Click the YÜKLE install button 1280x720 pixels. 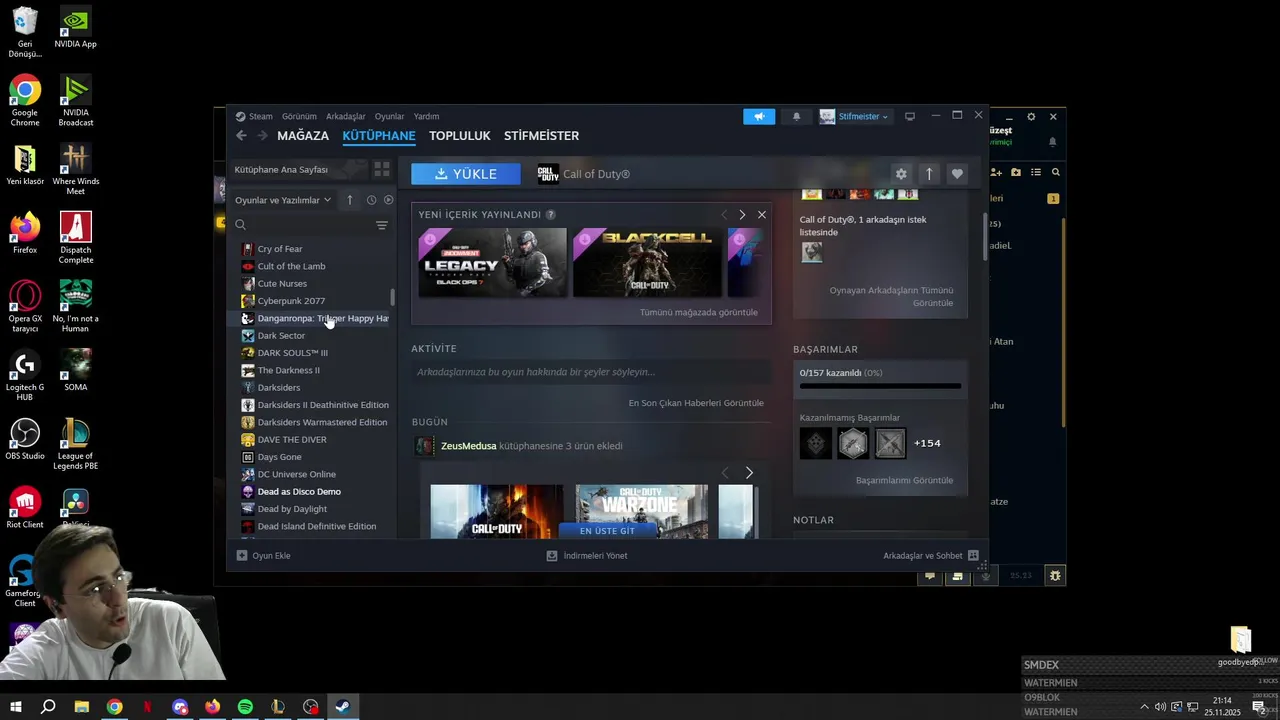tap(466, 174)
